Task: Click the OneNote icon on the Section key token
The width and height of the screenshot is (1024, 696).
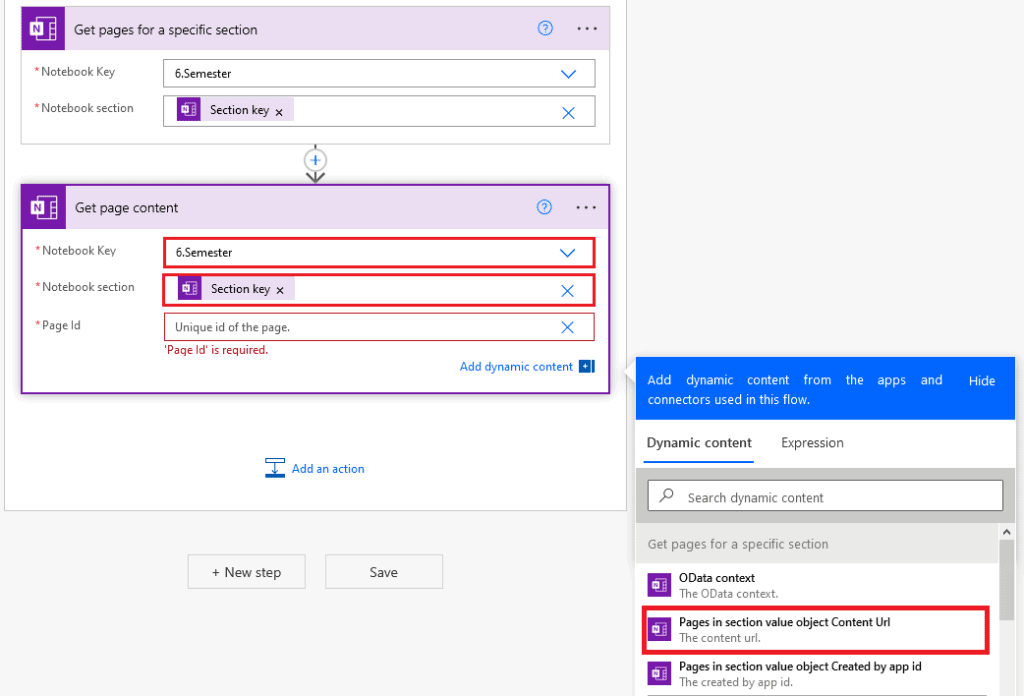Action: click(x=189, y=287)
